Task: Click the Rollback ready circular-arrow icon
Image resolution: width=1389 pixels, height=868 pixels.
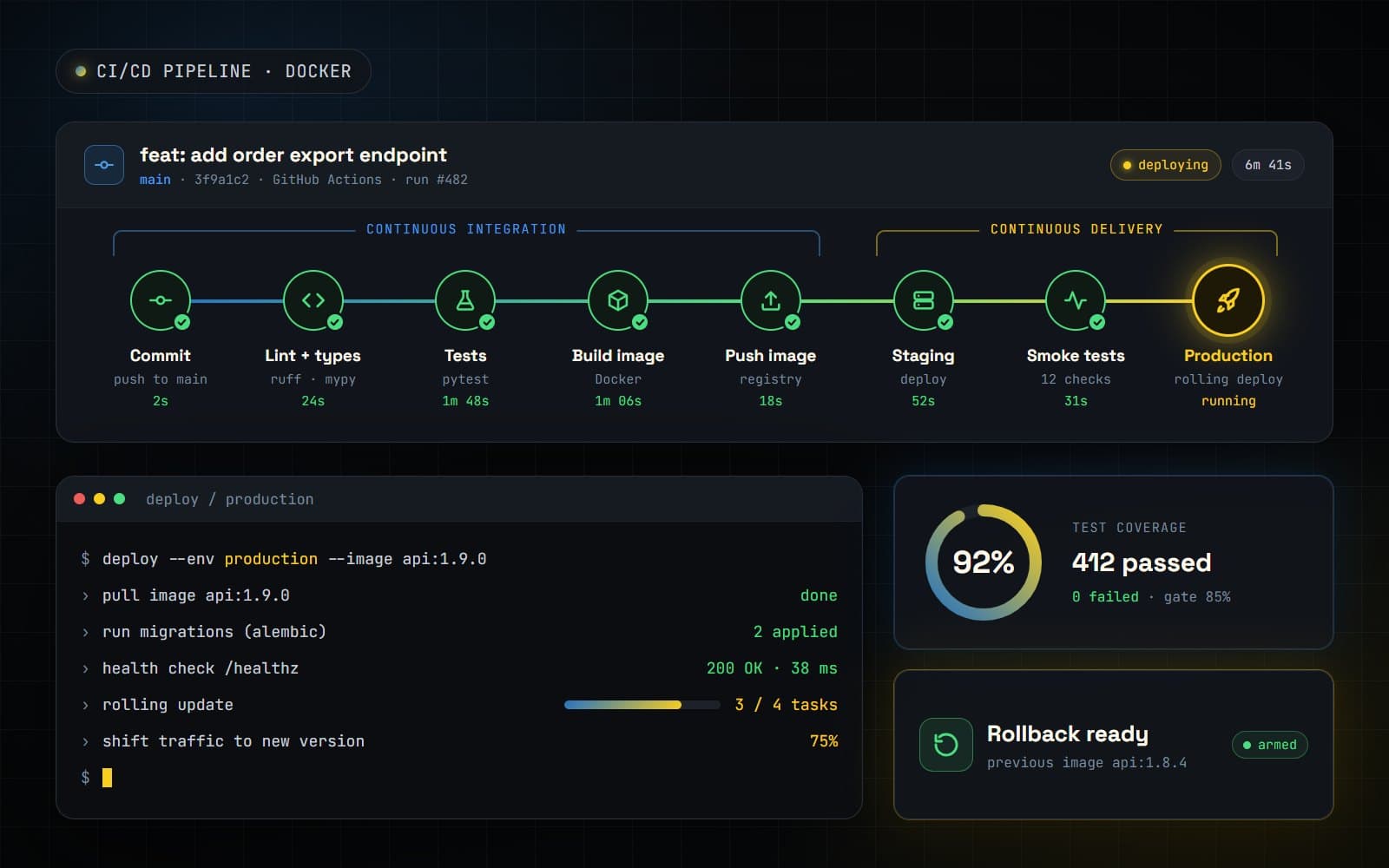Action: [946, 745]
